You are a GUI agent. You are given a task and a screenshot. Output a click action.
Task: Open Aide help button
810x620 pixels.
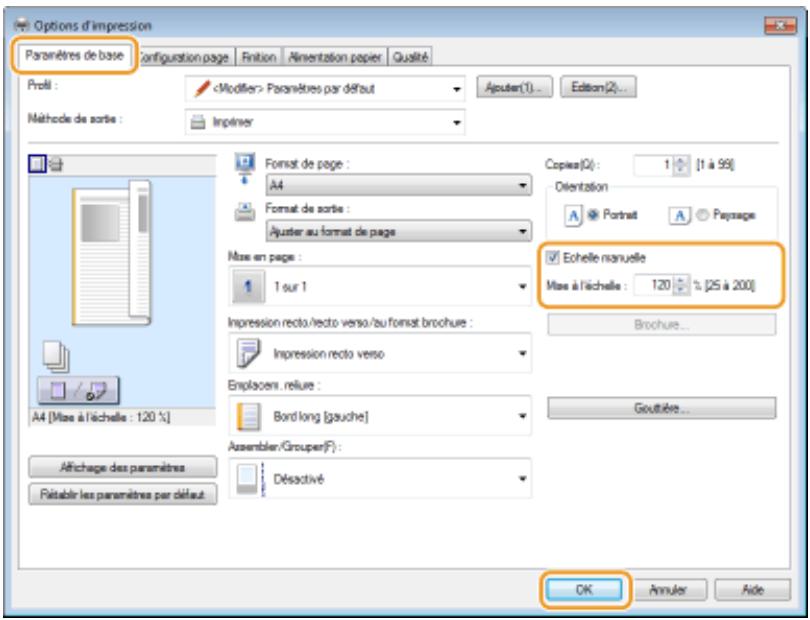752,590
